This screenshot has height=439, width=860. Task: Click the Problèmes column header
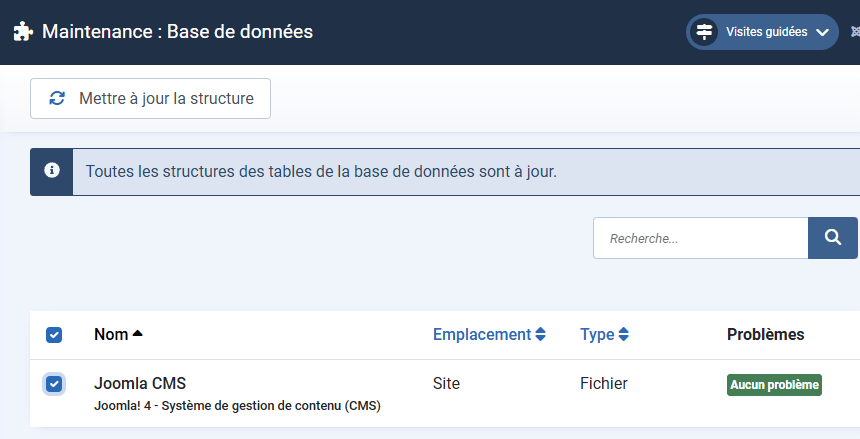765,334
